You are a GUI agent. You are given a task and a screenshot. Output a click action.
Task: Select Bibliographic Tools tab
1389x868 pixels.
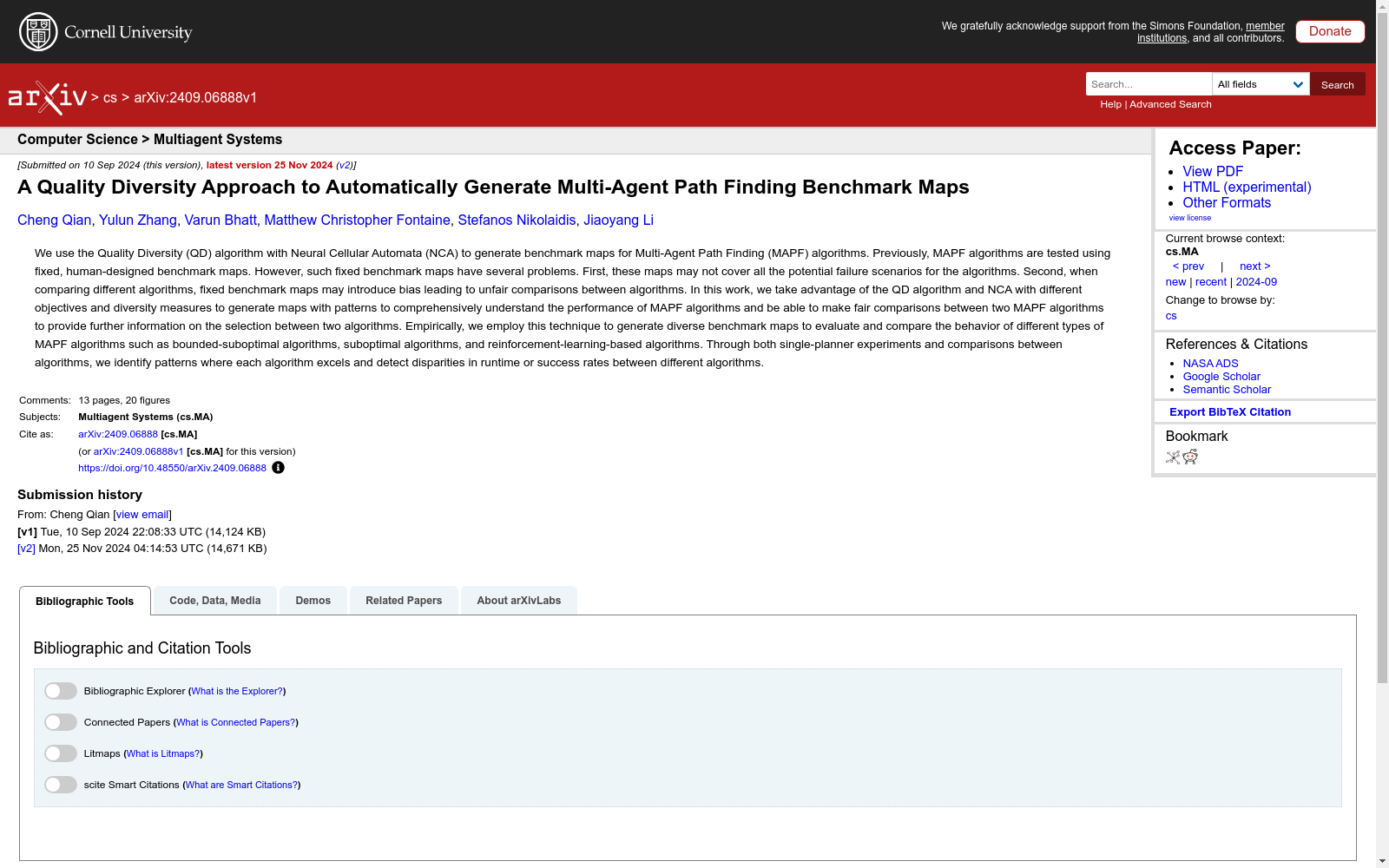(x=85, y=601)
